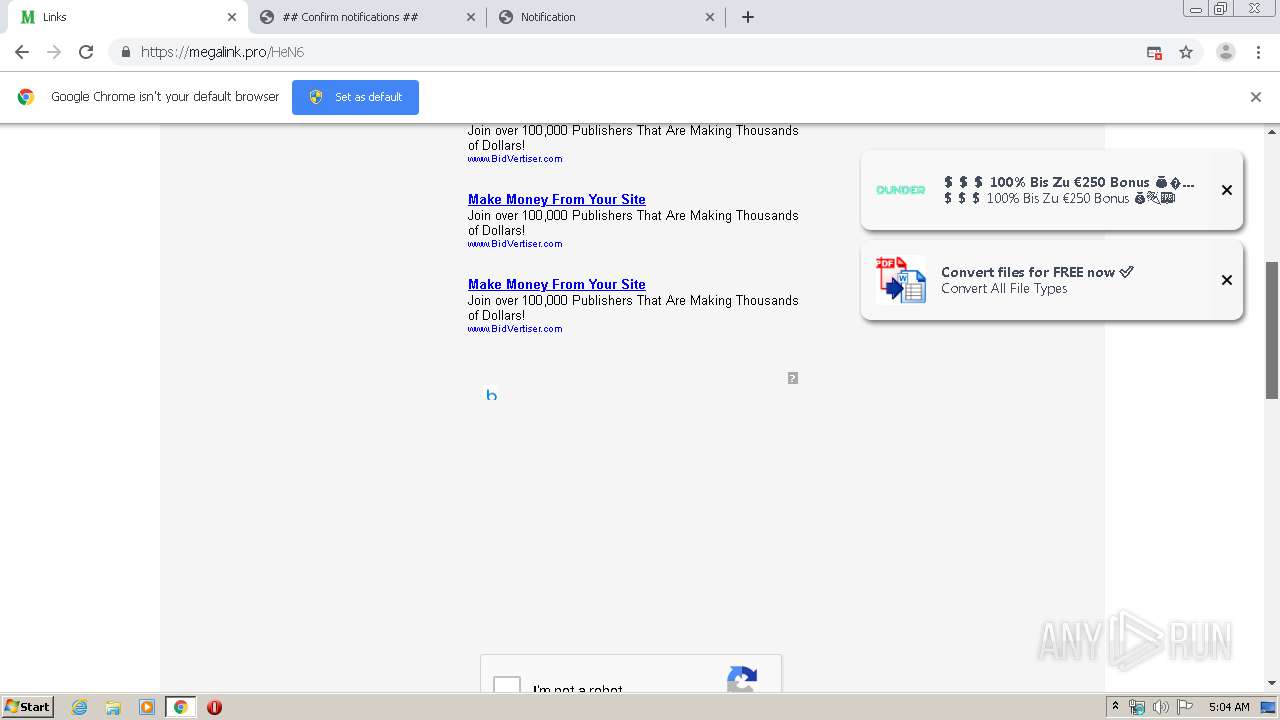Click the ad info question mark icon

pos(793,378)
